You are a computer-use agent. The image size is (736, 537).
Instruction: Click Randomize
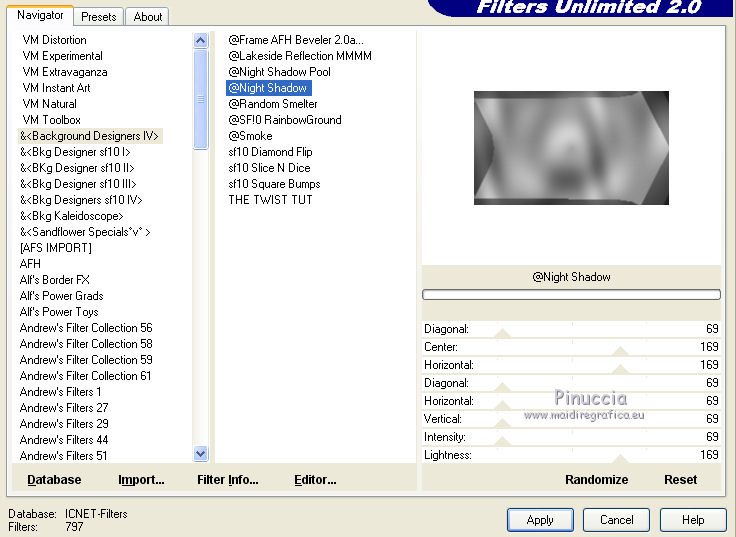597,480
